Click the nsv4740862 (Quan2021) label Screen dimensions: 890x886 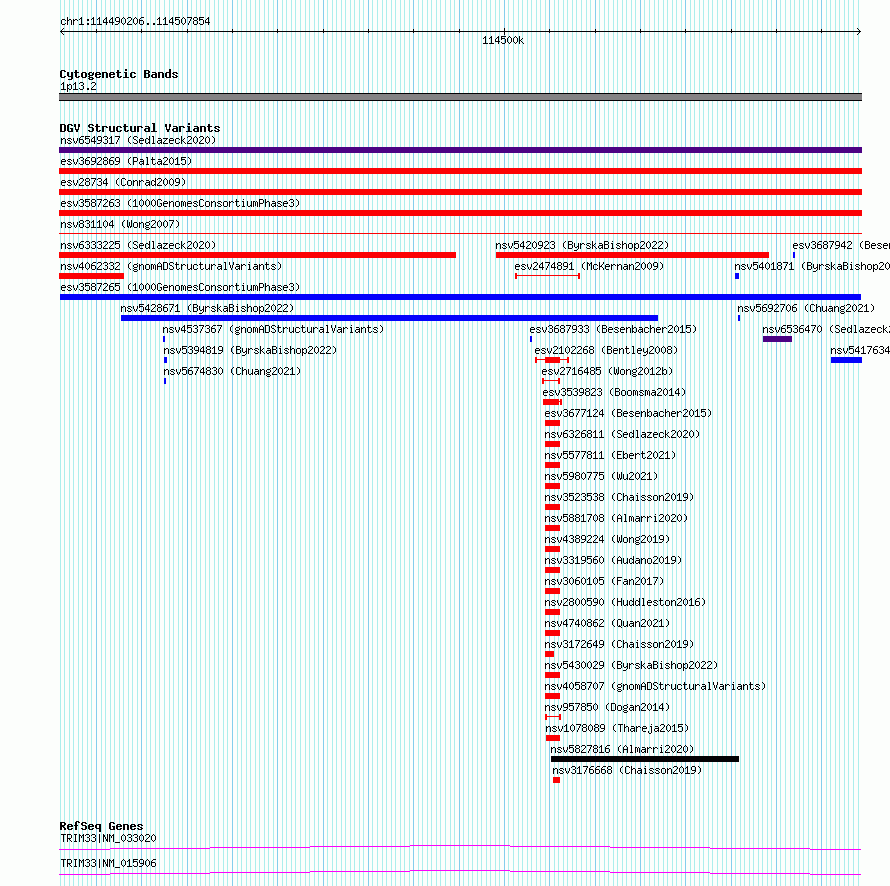coord(607,623)
